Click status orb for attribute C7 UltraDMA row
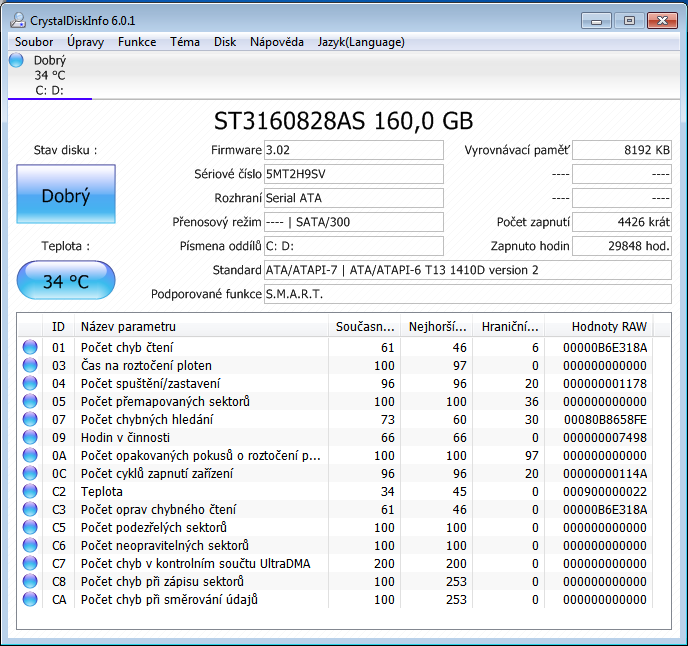The width and height of the screenshot is (688, 646). click(30, 563)
